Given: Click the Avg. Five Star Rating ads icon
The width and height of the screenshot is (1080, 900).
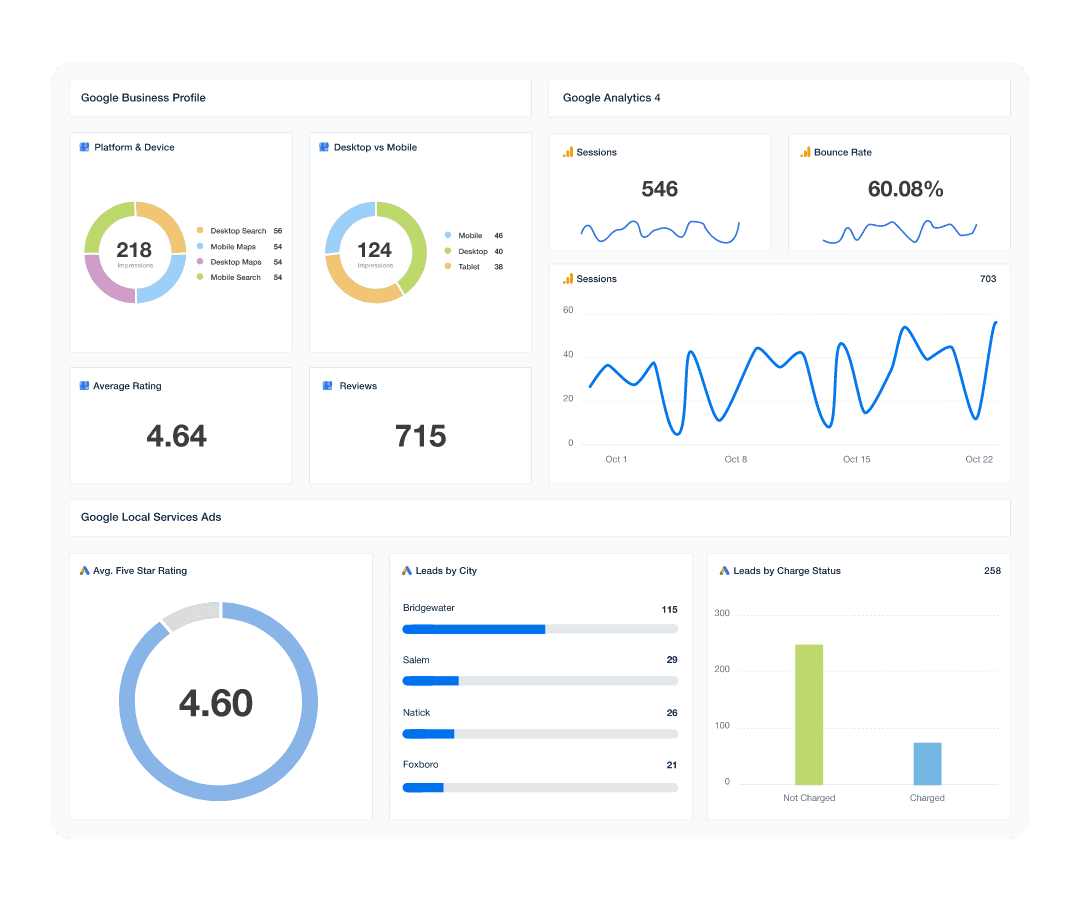Looking at the screenshot, I should [84, 571].
